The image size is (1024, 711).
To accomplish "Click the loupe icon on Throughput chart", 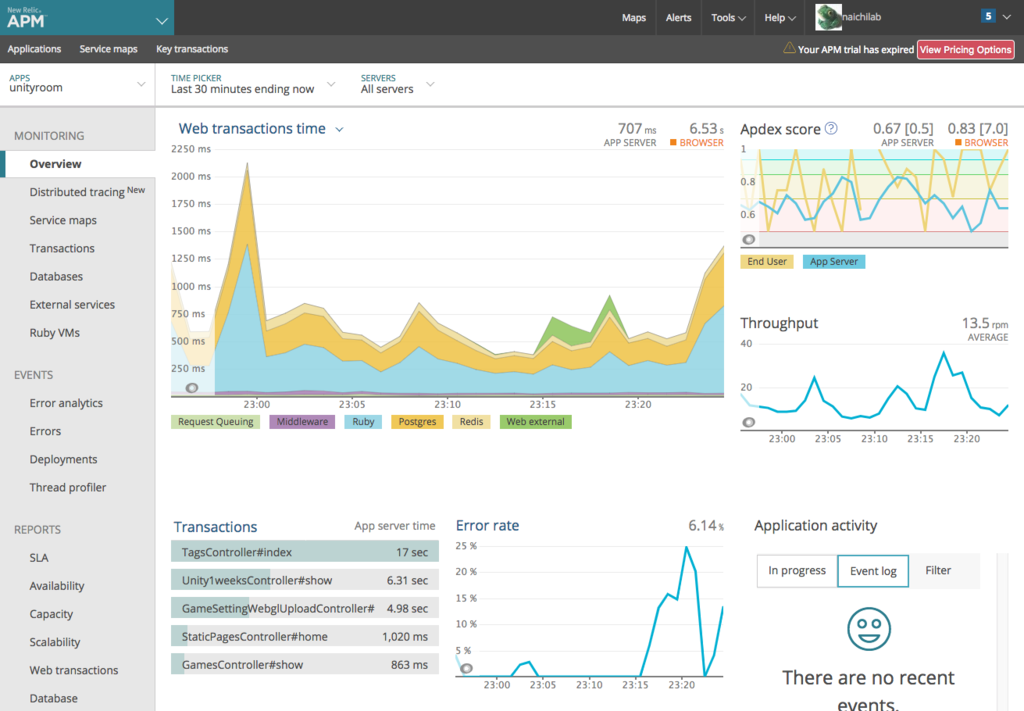I will coord(748,422).
